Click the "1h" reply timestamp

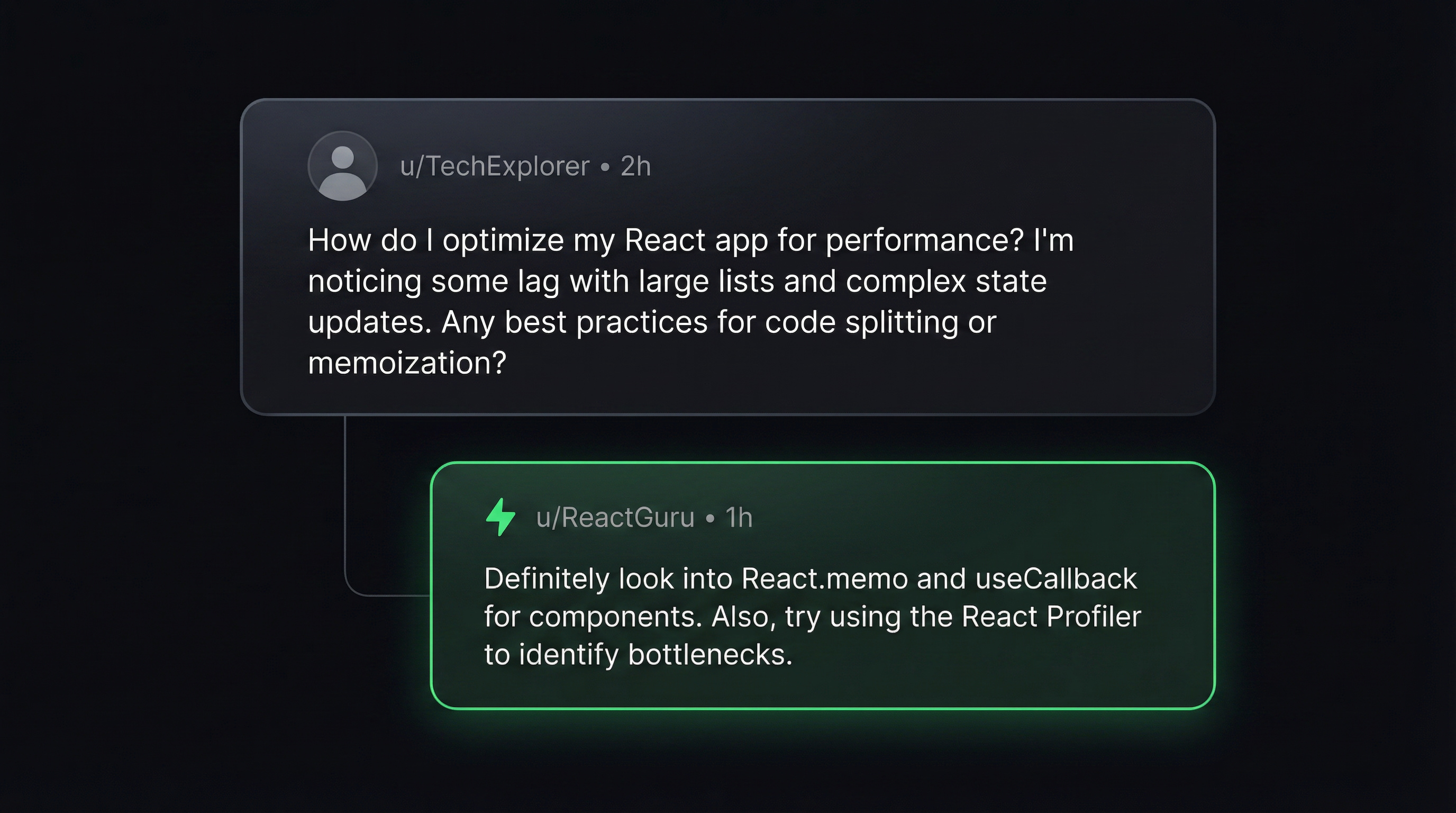pos(739,517)
